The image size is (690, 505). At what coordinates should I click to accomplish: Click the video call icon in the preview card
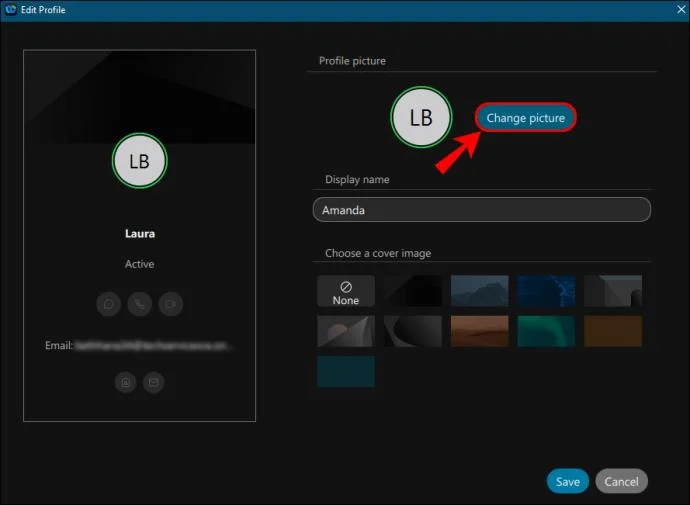171,304
